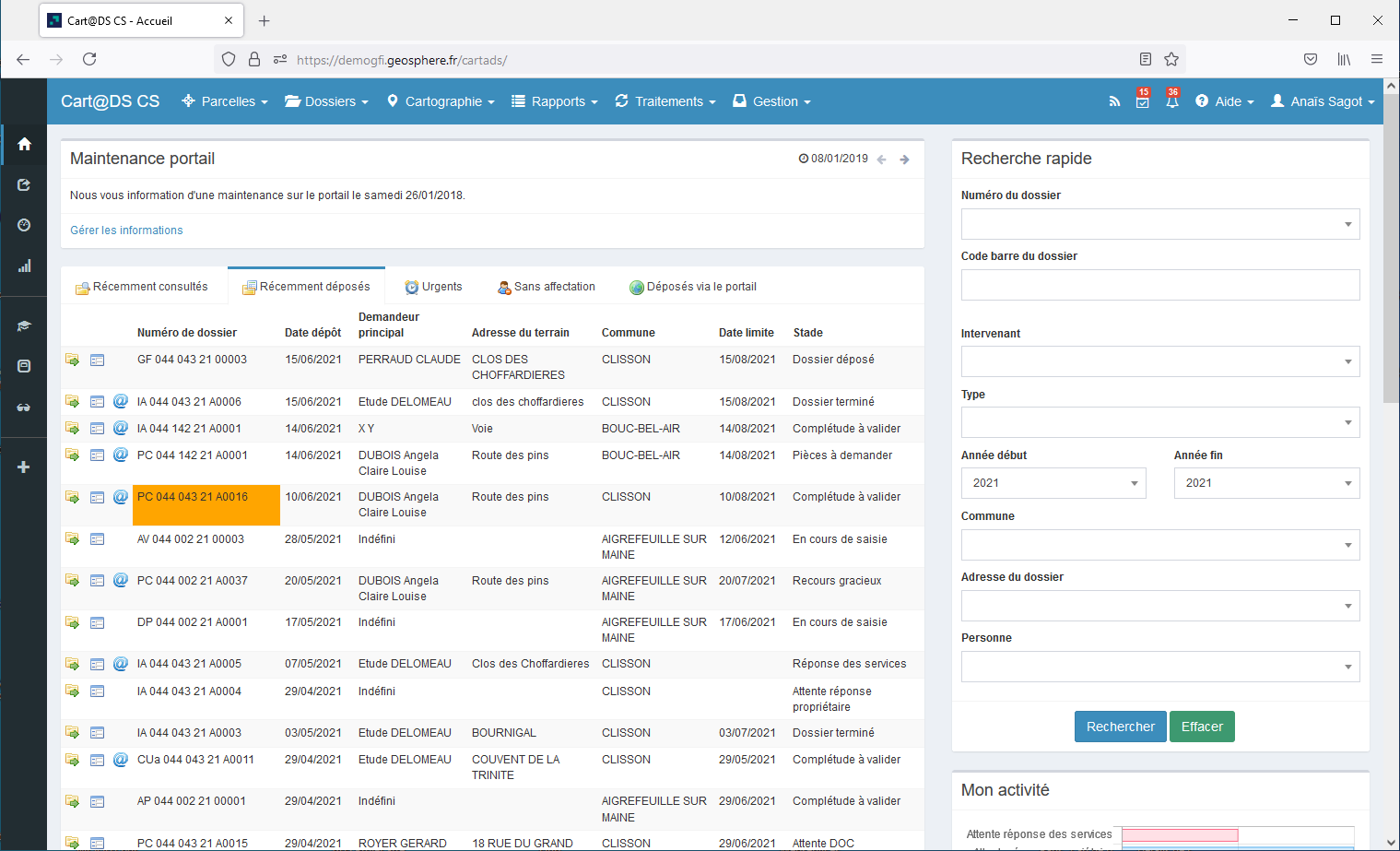1400x851 pixels.
Task: Open the Type dropdown in Recherche rapide
Action: tap(1159, 422)
